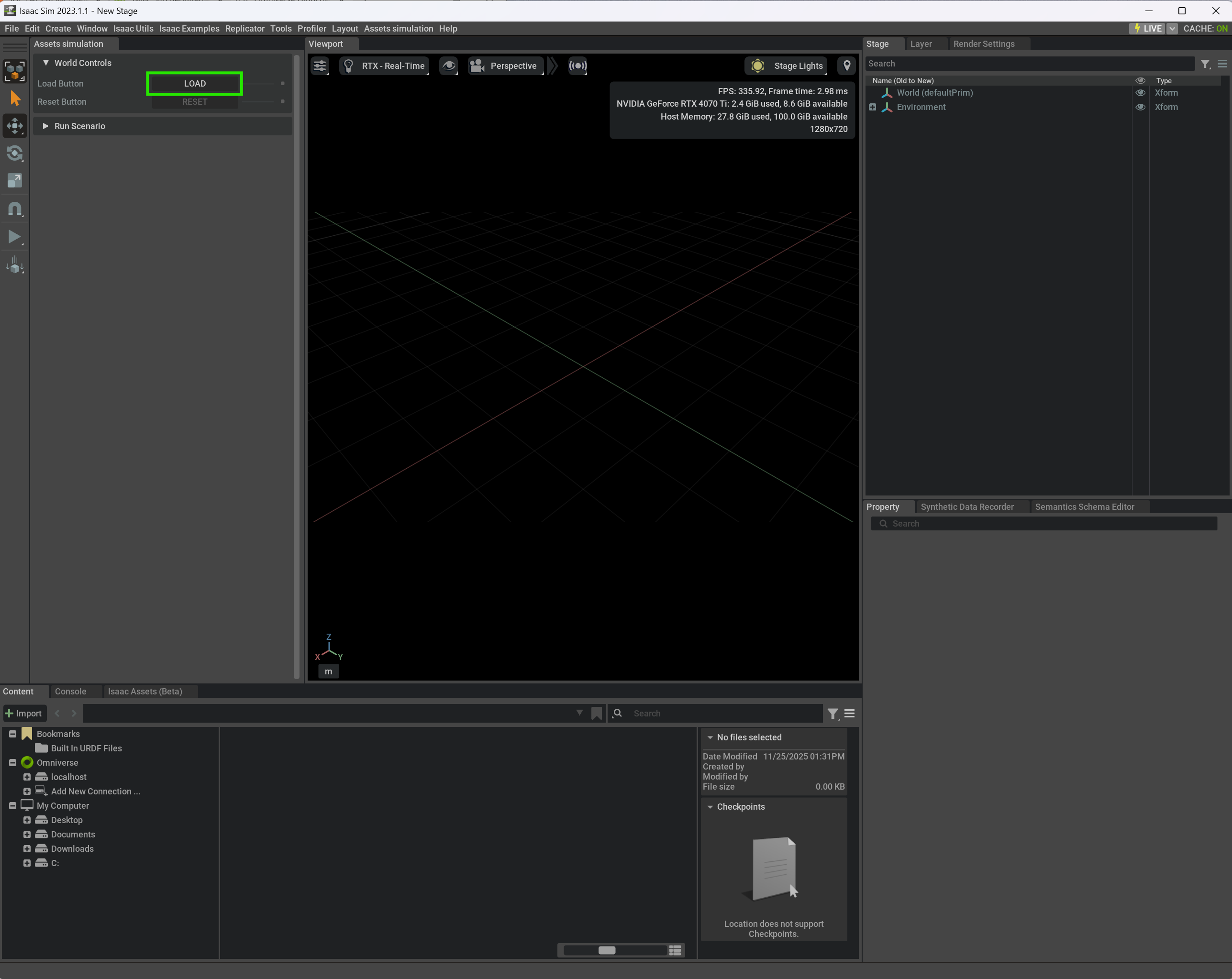Select the Rotate tool icon
The image size is (1232, 979).
coord(15,153)
